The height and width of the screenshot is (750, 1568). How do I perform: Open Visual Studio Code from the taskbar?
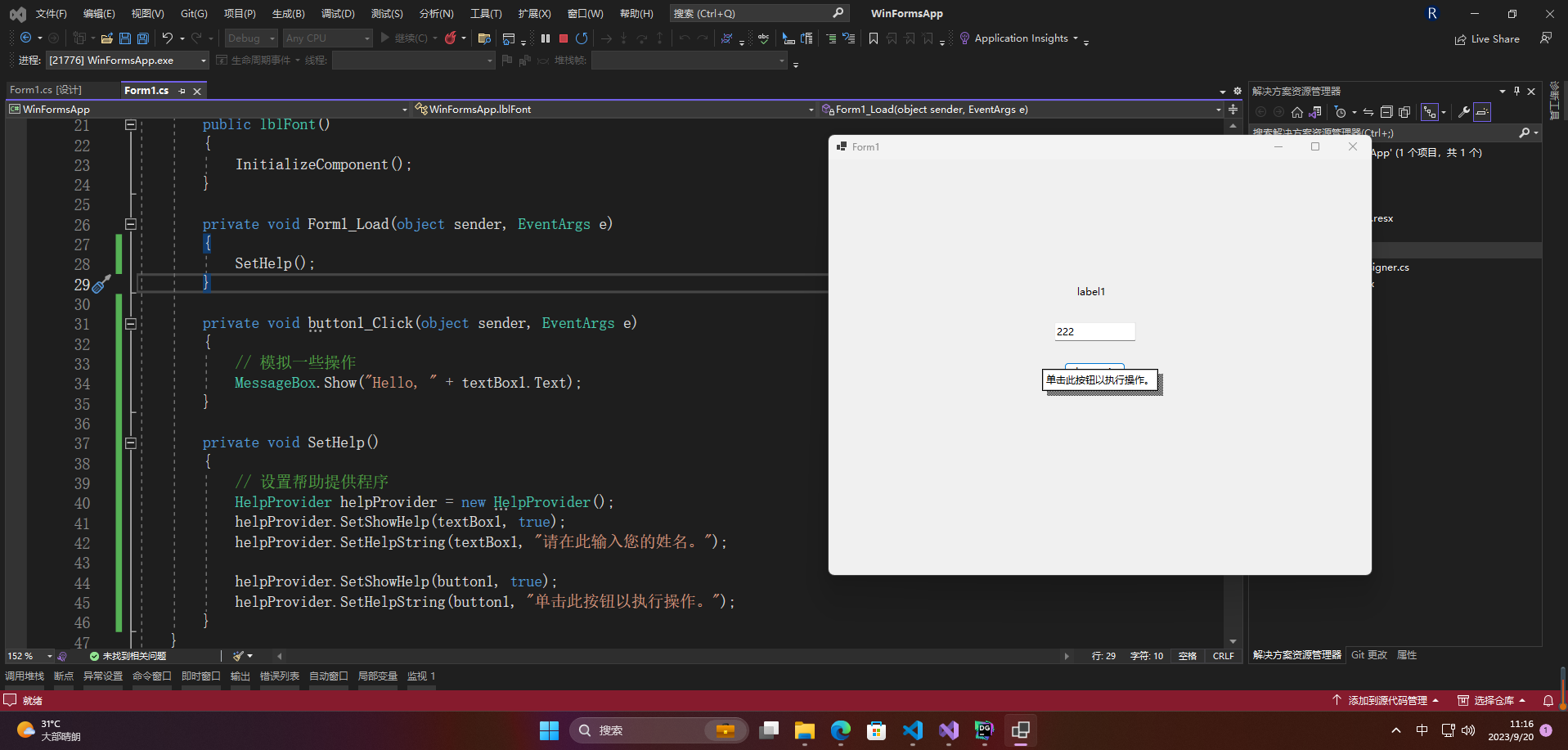click(913, 730)
